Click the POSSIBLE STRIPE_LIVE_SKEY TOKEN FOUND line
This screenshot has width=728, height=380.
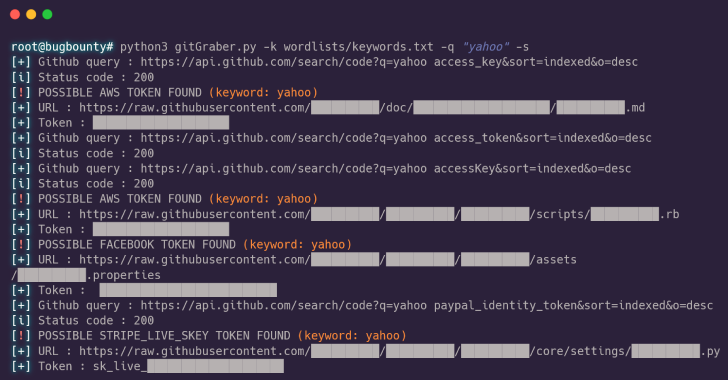point(209,335)
